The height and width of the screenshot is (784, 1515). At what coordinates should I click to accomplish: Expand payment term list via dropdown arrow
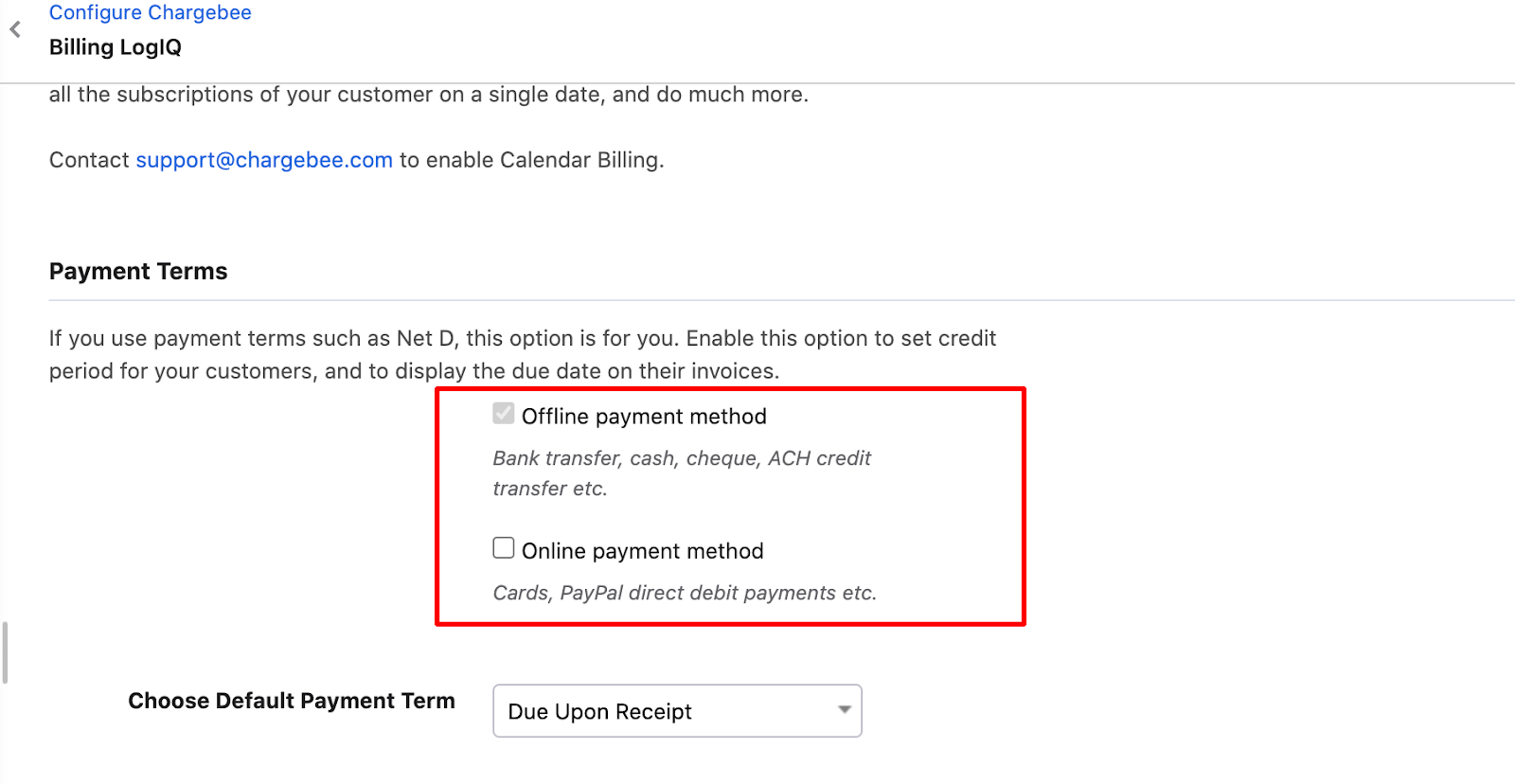[x=844, y=709]
